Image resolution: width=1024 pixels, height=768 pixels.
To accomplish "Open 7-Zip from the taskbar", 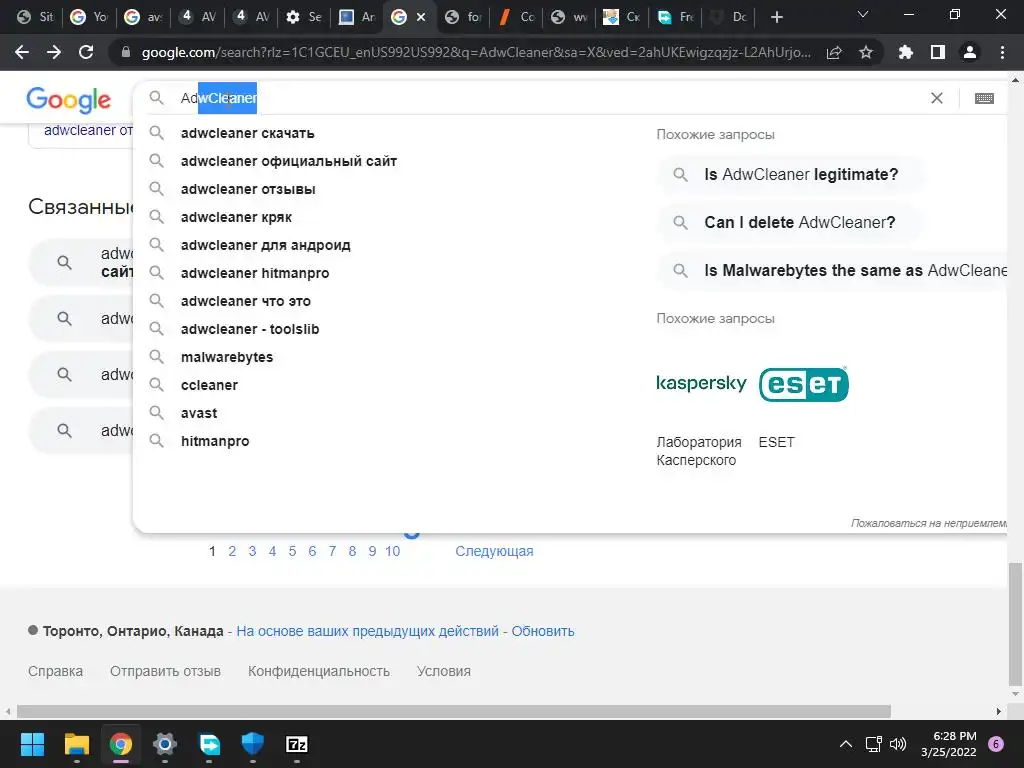I will 296,744.
